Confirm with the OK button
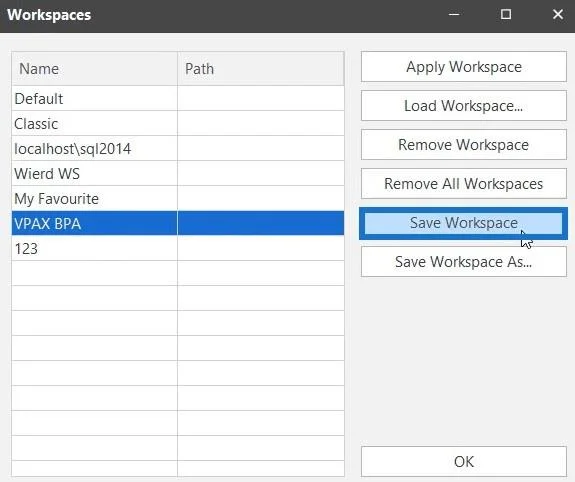 click(x=464, y=461)
